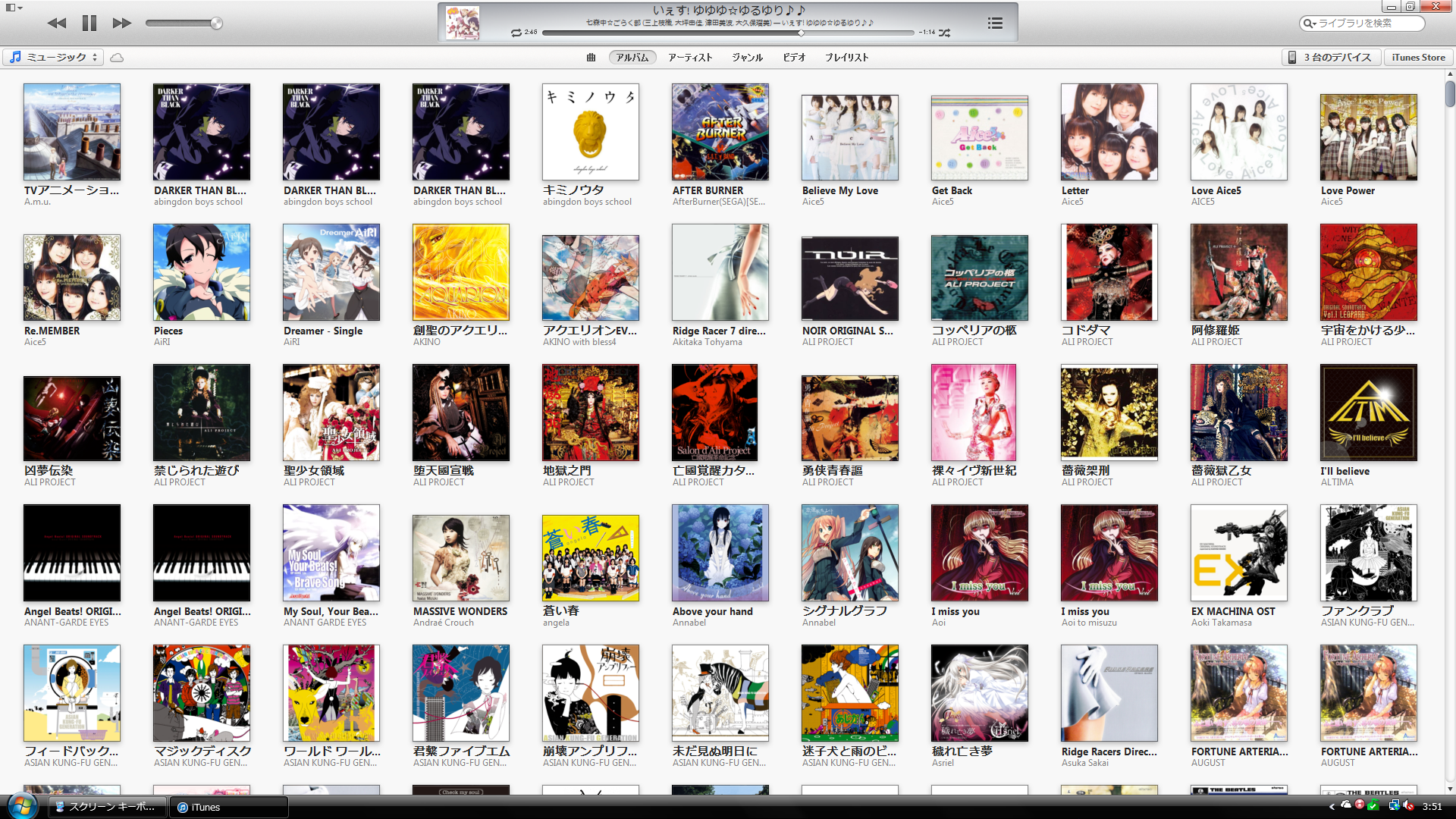Click the Asuka Sakai artist name
The width and height of the screenshot is (1456, 819).
(1085, 763)
